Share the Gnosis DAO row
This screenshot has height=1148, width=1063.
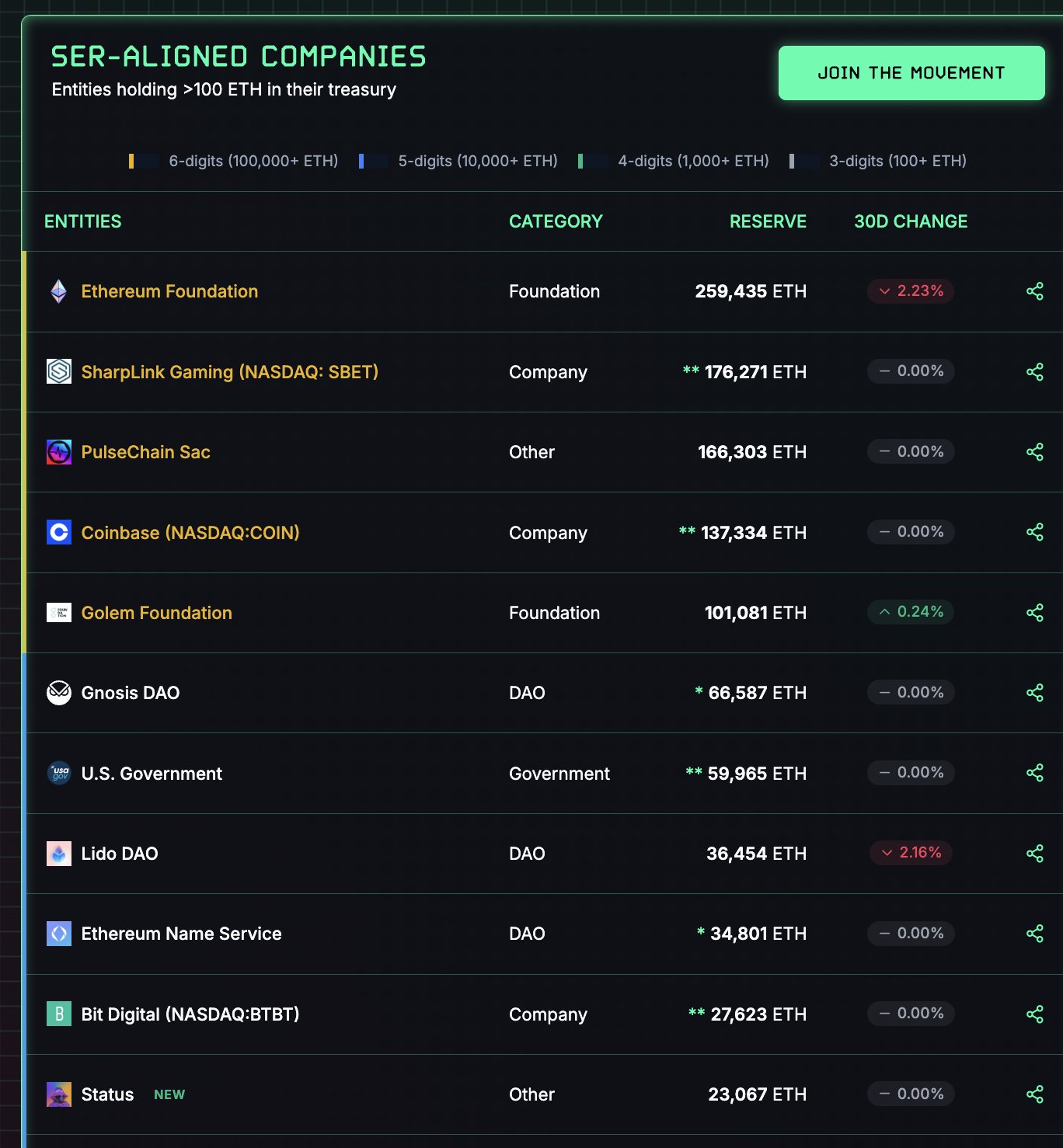point(1035,693)
